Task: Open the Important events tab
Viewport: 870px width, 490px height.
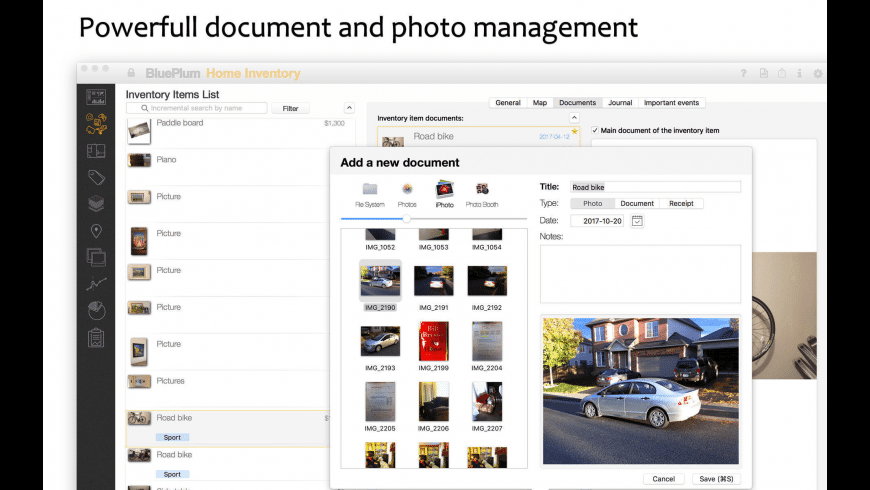Action: (x=672, y=102)
